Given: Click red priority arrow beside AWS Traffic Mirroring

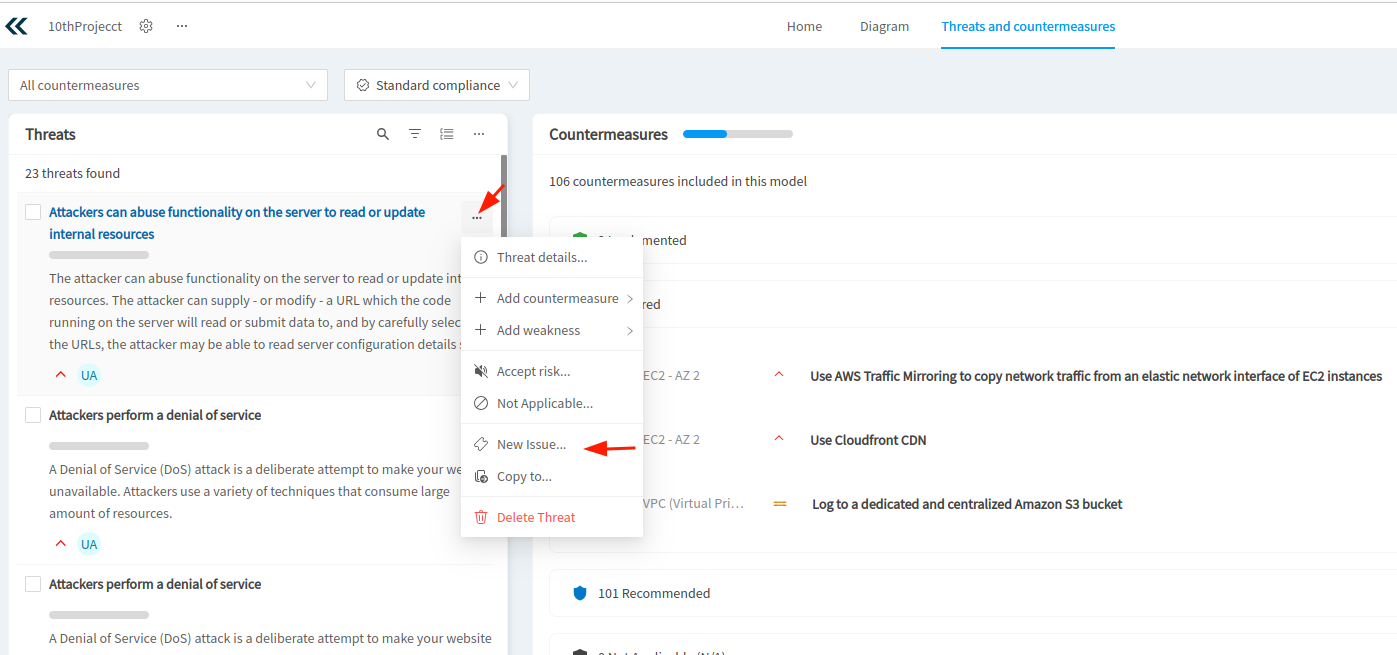Looking at the screenshot, I should coord(779,375).
